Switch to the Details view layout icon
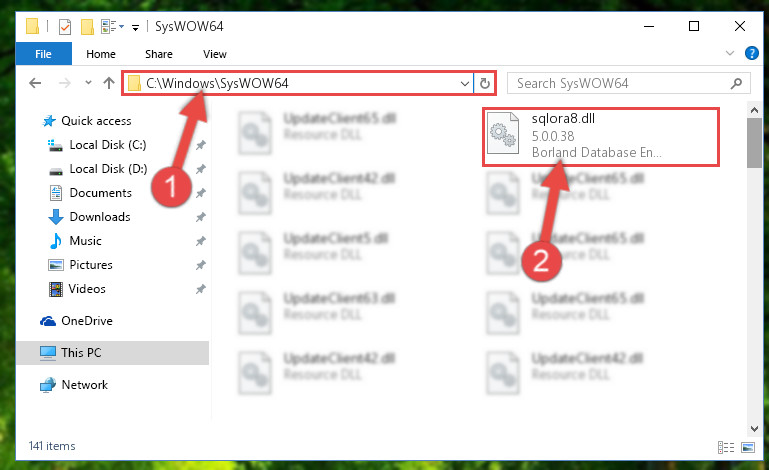The image size is (769, 470). (x=726, y=447)
